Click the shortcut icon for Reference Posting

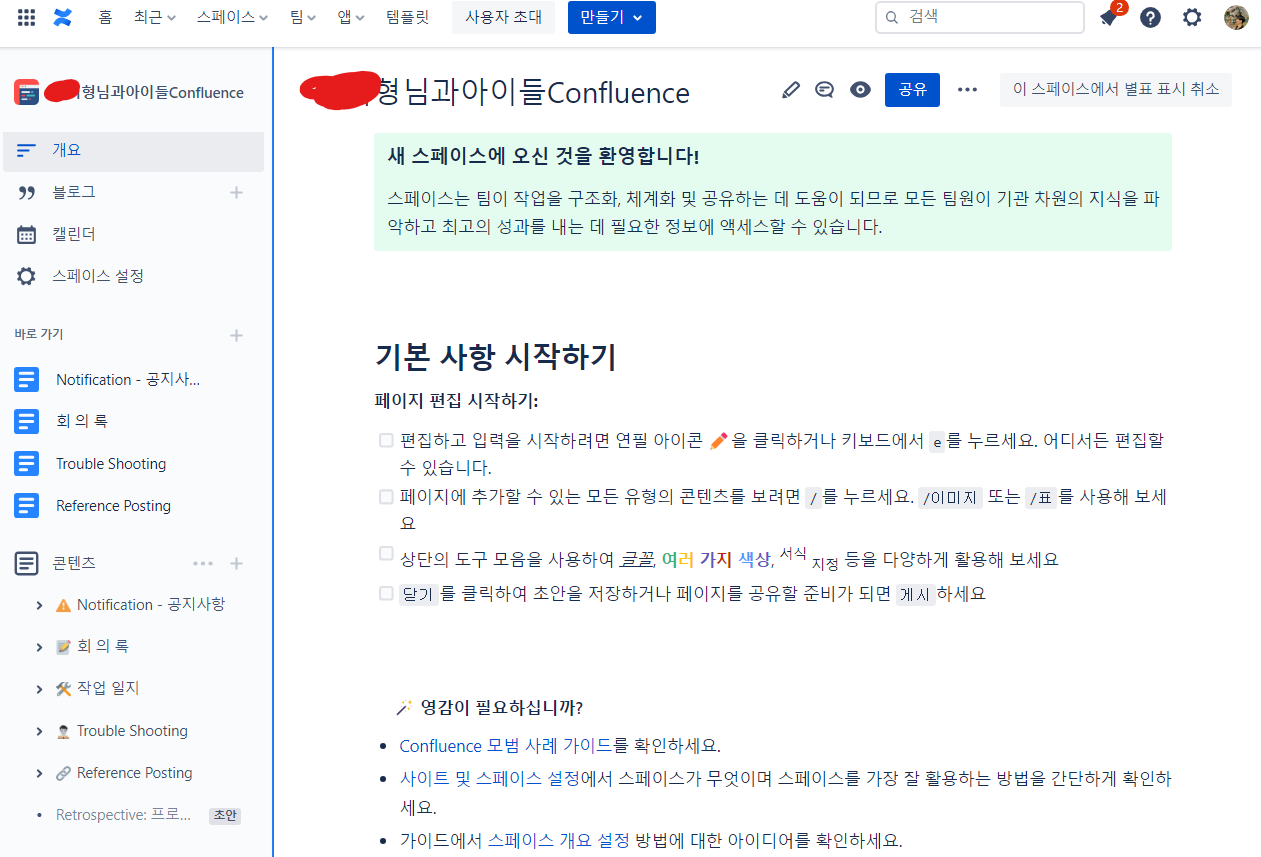click(27, 505)
